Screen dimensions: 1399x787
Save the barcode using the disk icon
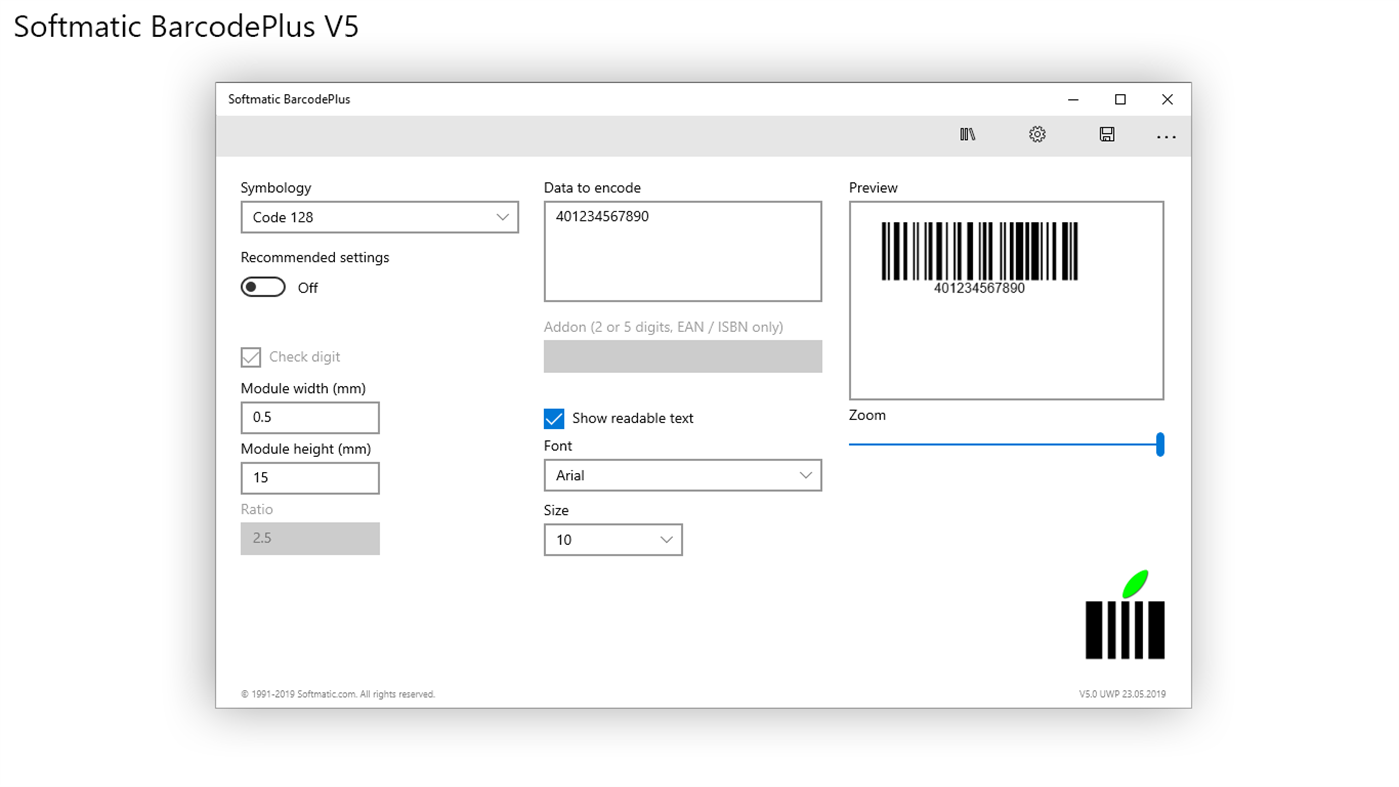coord(1106,133)
